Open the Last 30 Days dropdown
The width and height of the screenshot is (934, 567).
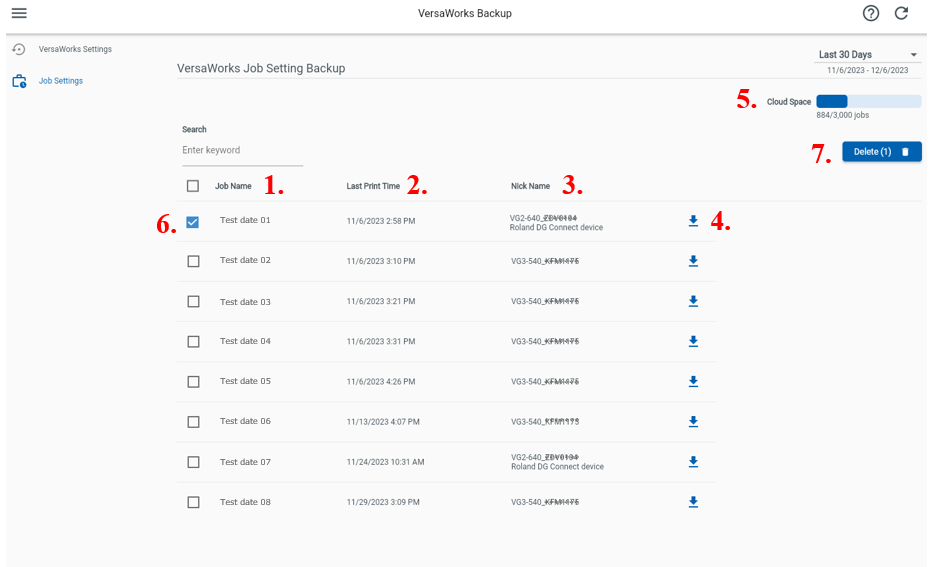pyautogui.click(x=867, y=54)
